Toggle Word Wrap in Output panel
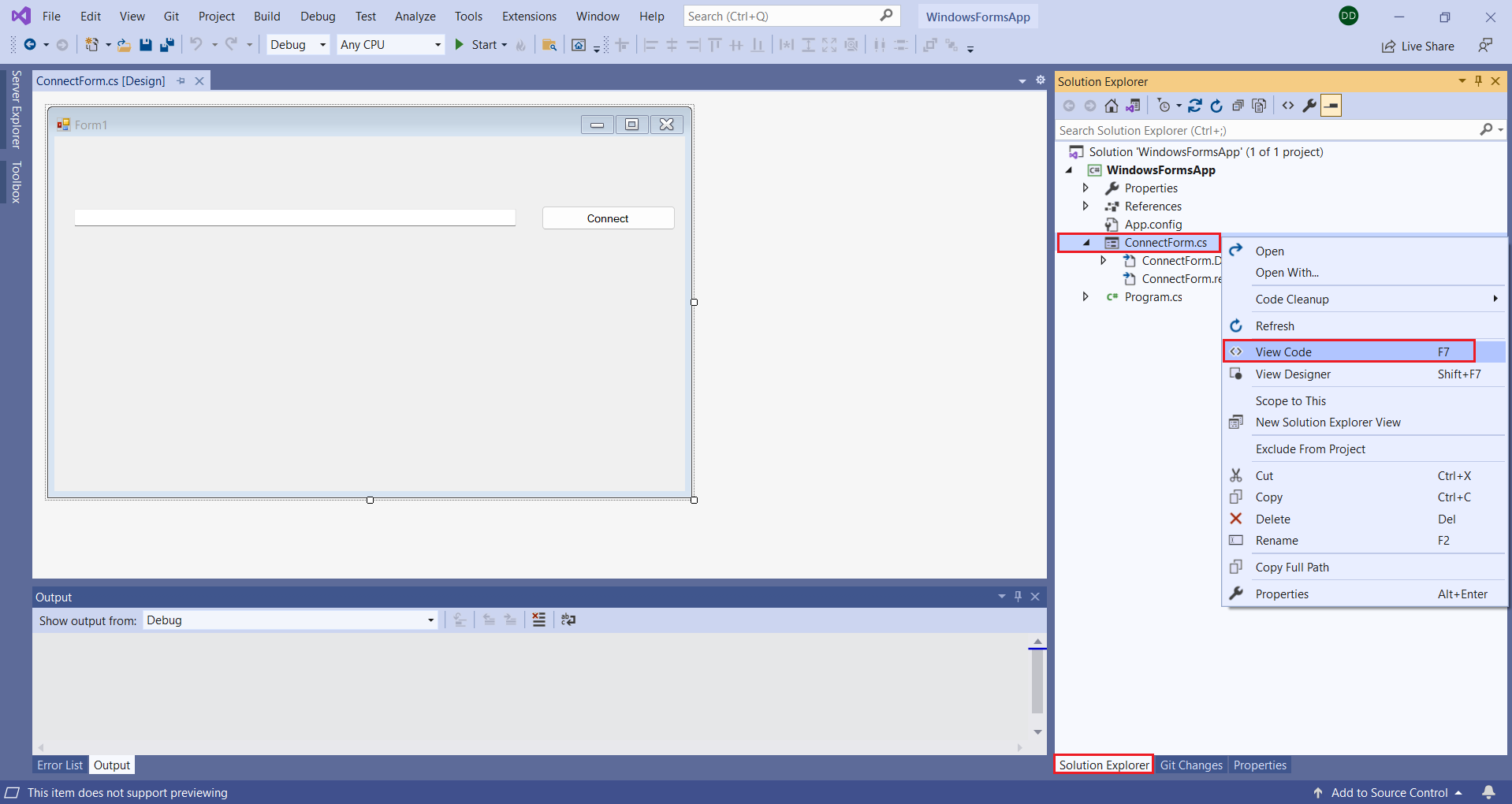Screen dimensions: 1512x804 click(x=568, y=620)
